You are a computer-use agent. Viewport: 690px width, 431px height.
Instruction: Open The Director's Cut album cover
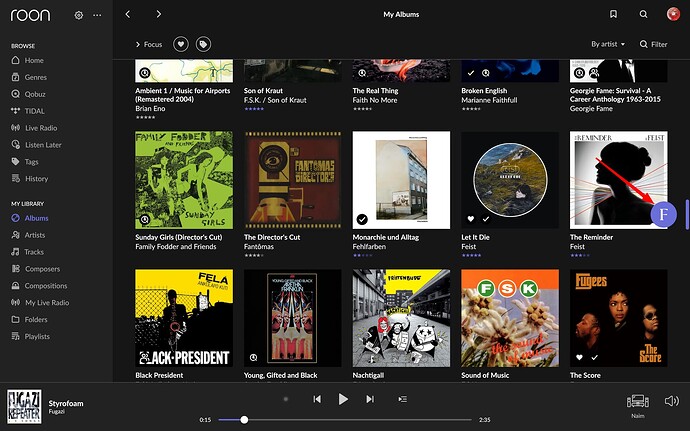point(293,180)
